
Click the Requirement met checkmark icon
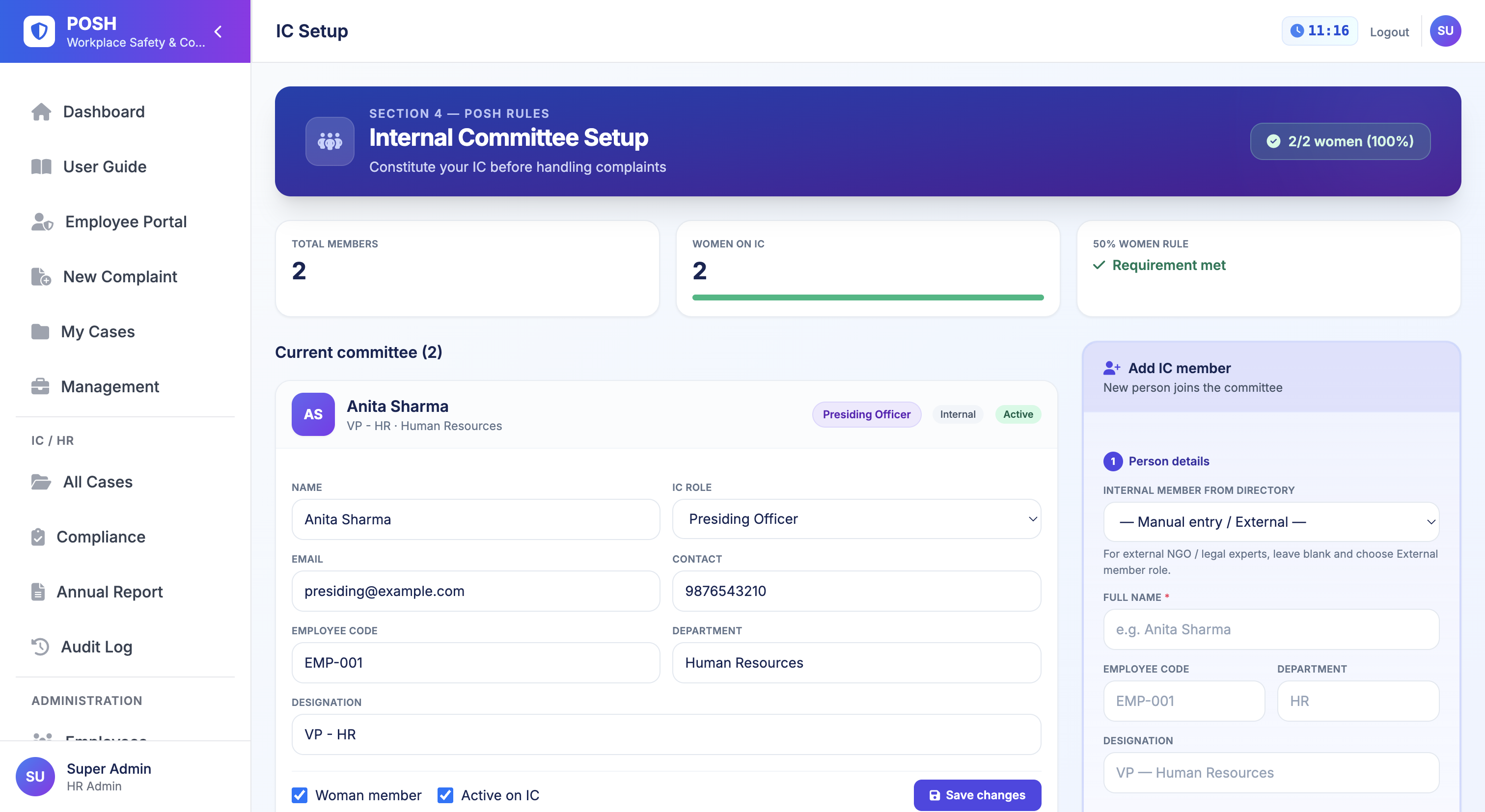coord(1099,265)
